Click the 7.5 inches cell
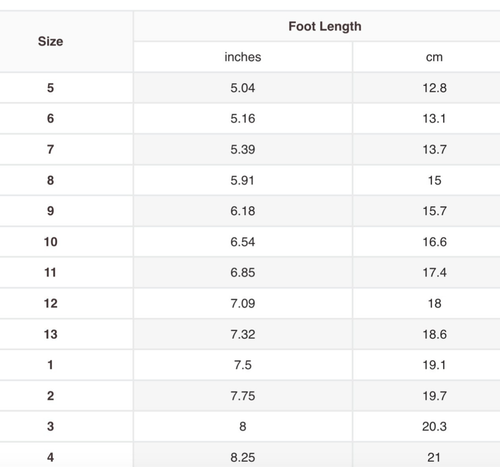Screen dimensions: 500x467 (243, 365)
